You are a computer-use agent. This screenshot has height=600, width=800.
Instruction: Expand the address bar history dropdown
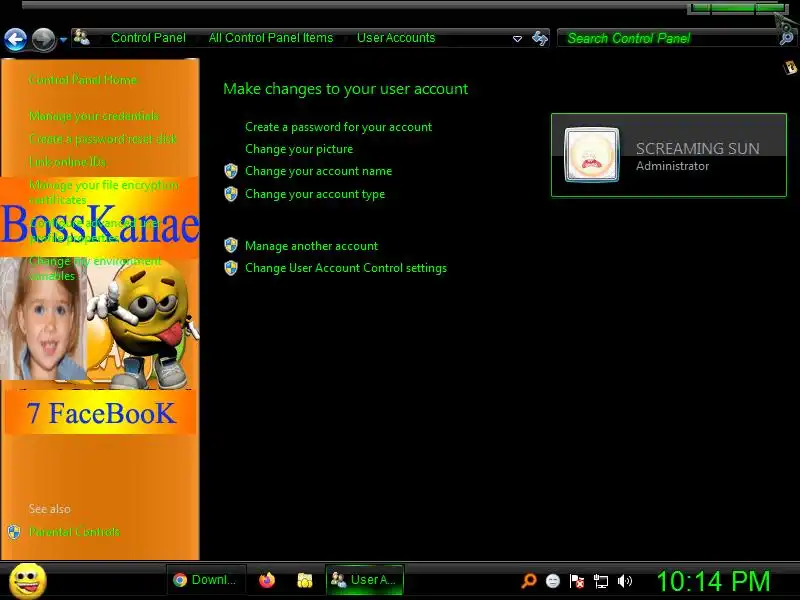(x=517, y=39)
